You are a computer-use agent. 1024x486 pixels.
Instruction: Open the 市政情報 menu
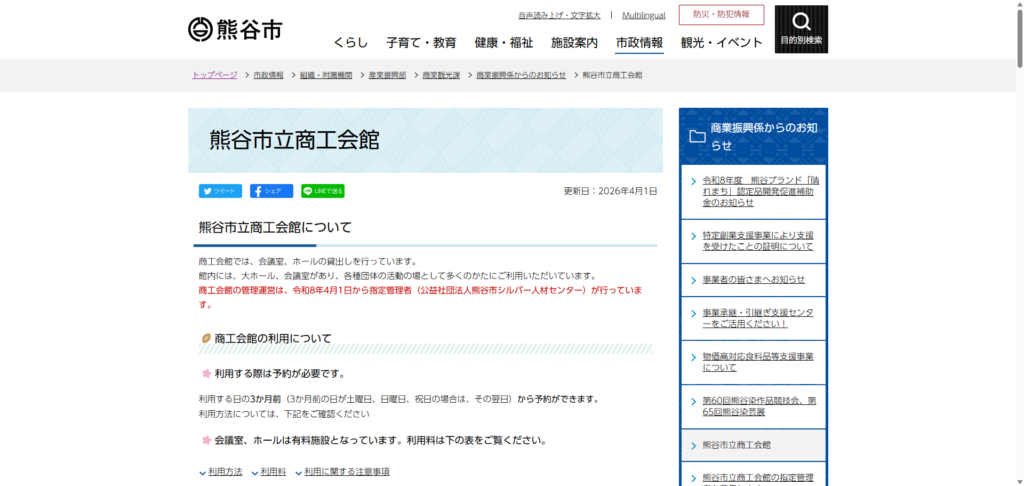[639, 43]
